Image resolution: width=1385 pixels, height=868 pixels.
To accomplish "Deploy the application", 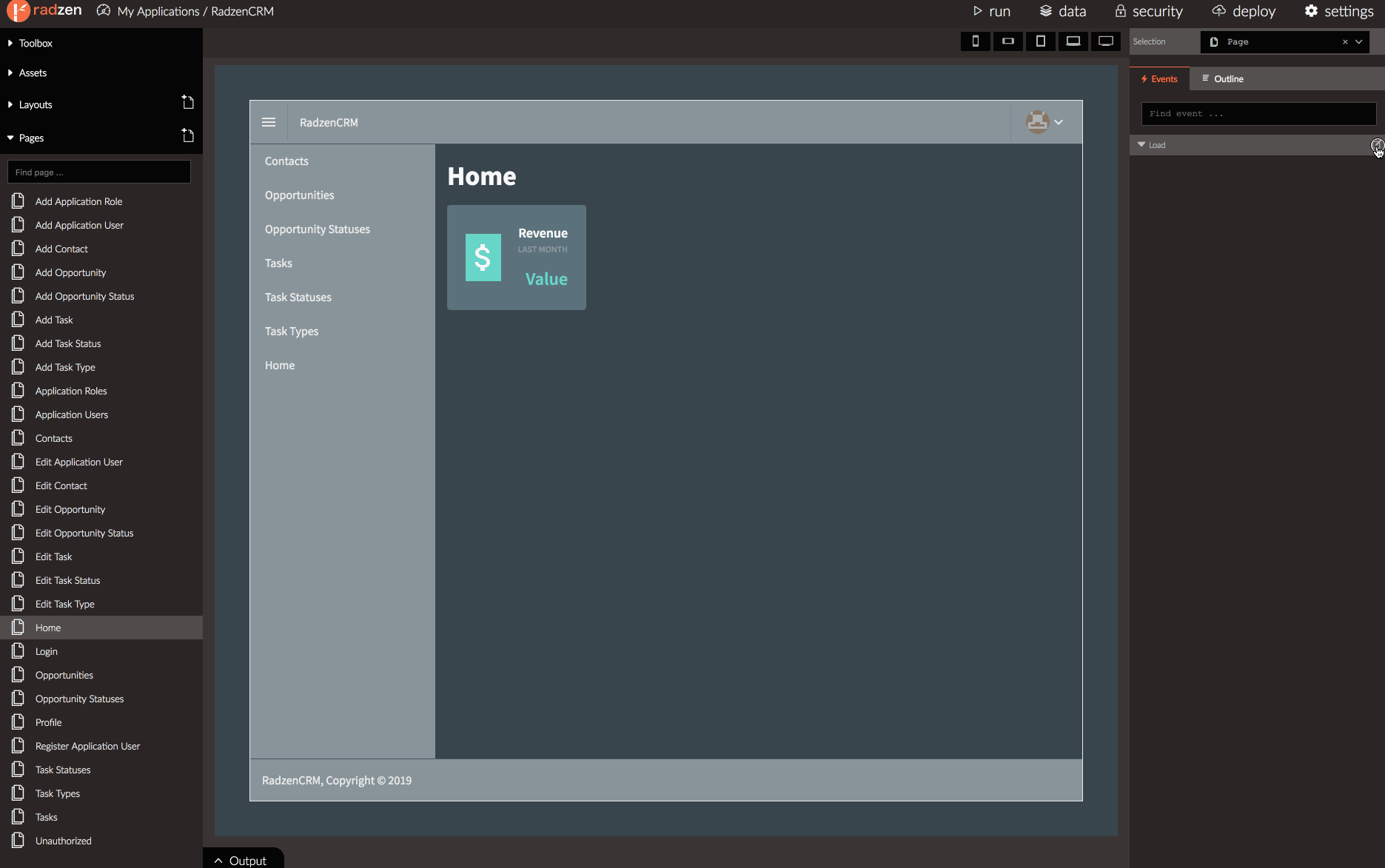I will coord(1244,11).
